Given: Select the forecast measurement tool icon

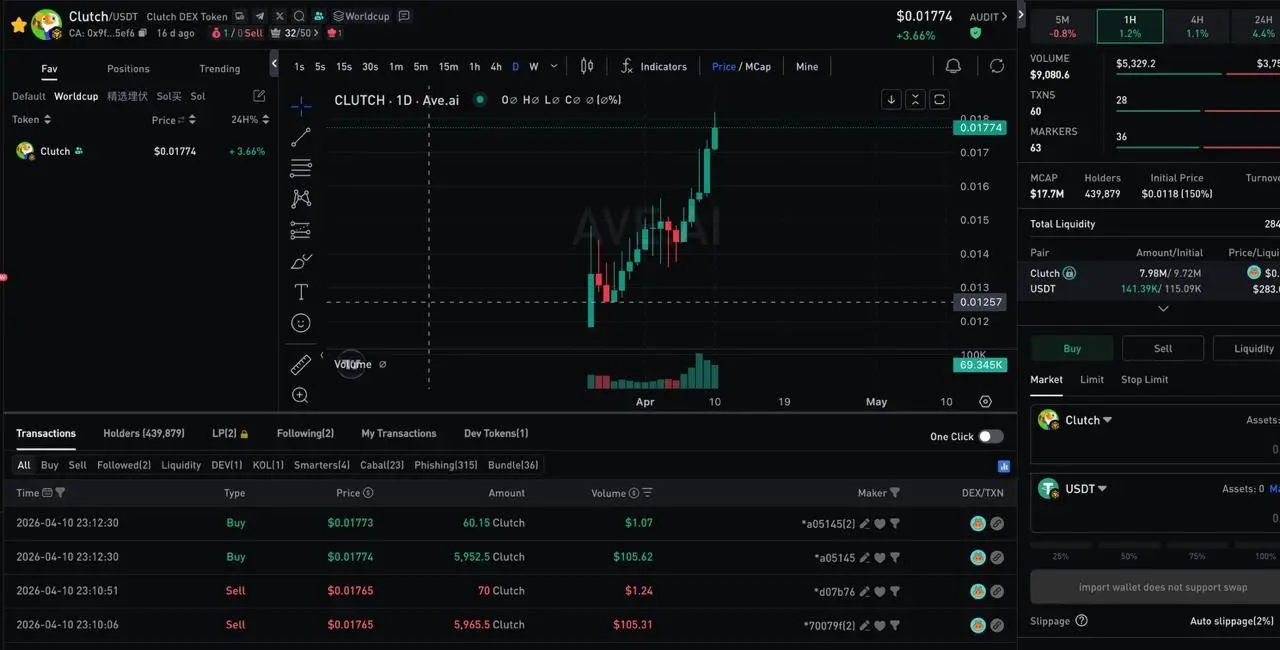Looking at the screenshot, I should click(x=301, y=230).
